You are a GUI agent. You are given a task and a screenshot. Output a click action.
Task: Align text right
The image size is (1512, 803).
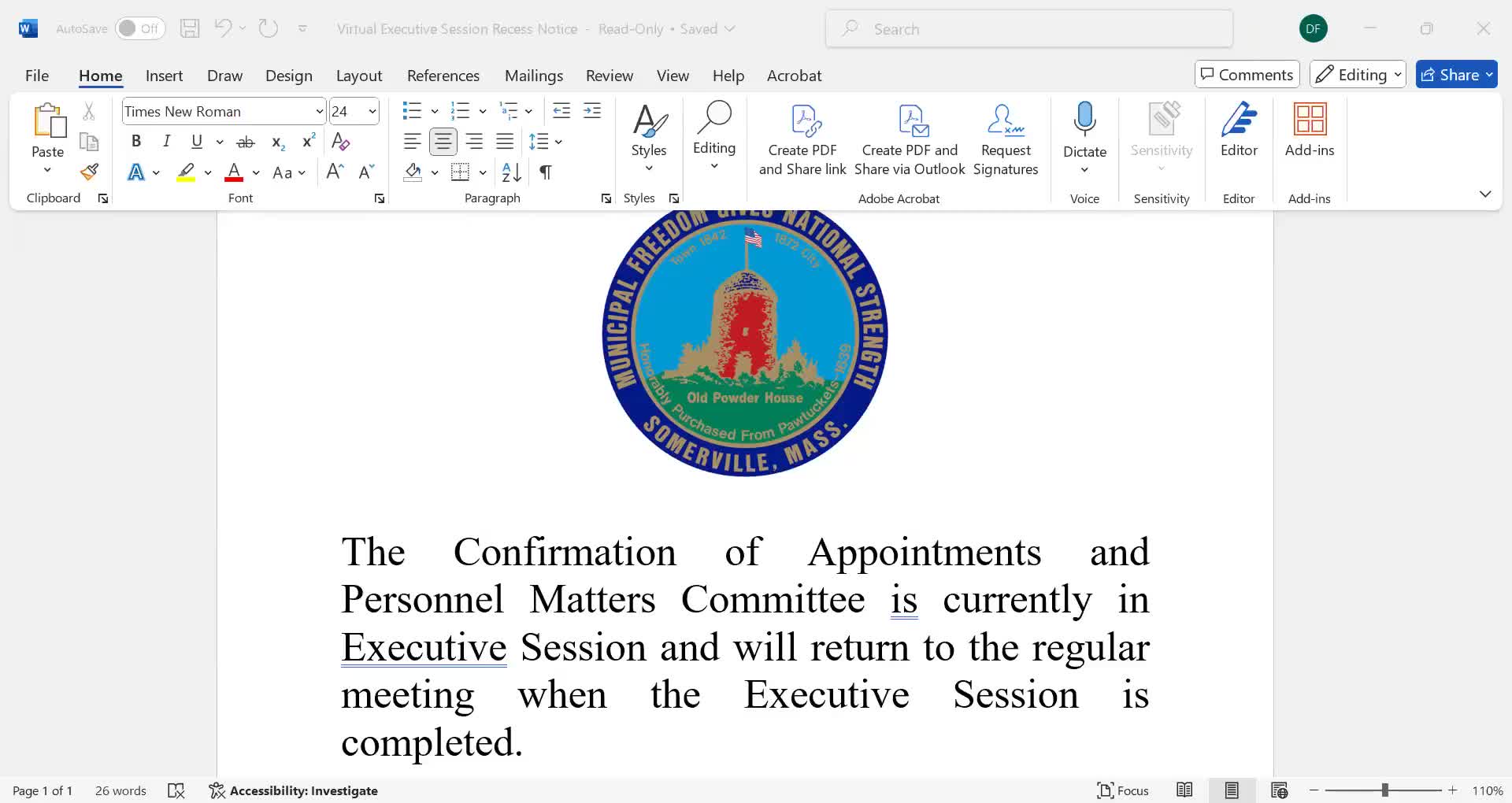(x=474, y=142)
